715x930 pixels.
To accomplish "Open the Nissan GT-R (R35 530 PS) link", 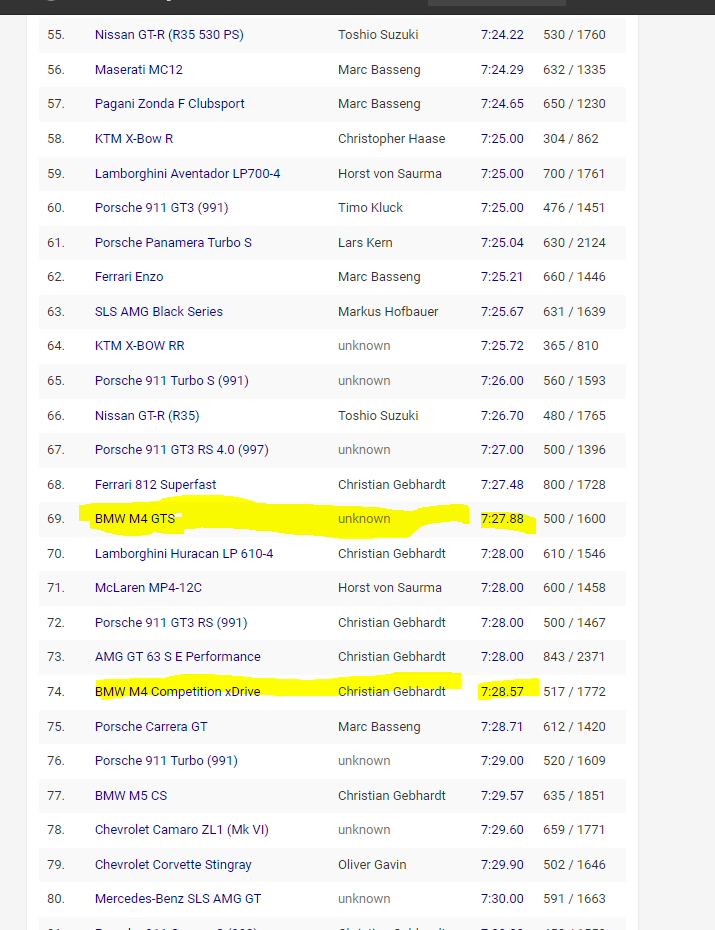I will tap(169, 35).
